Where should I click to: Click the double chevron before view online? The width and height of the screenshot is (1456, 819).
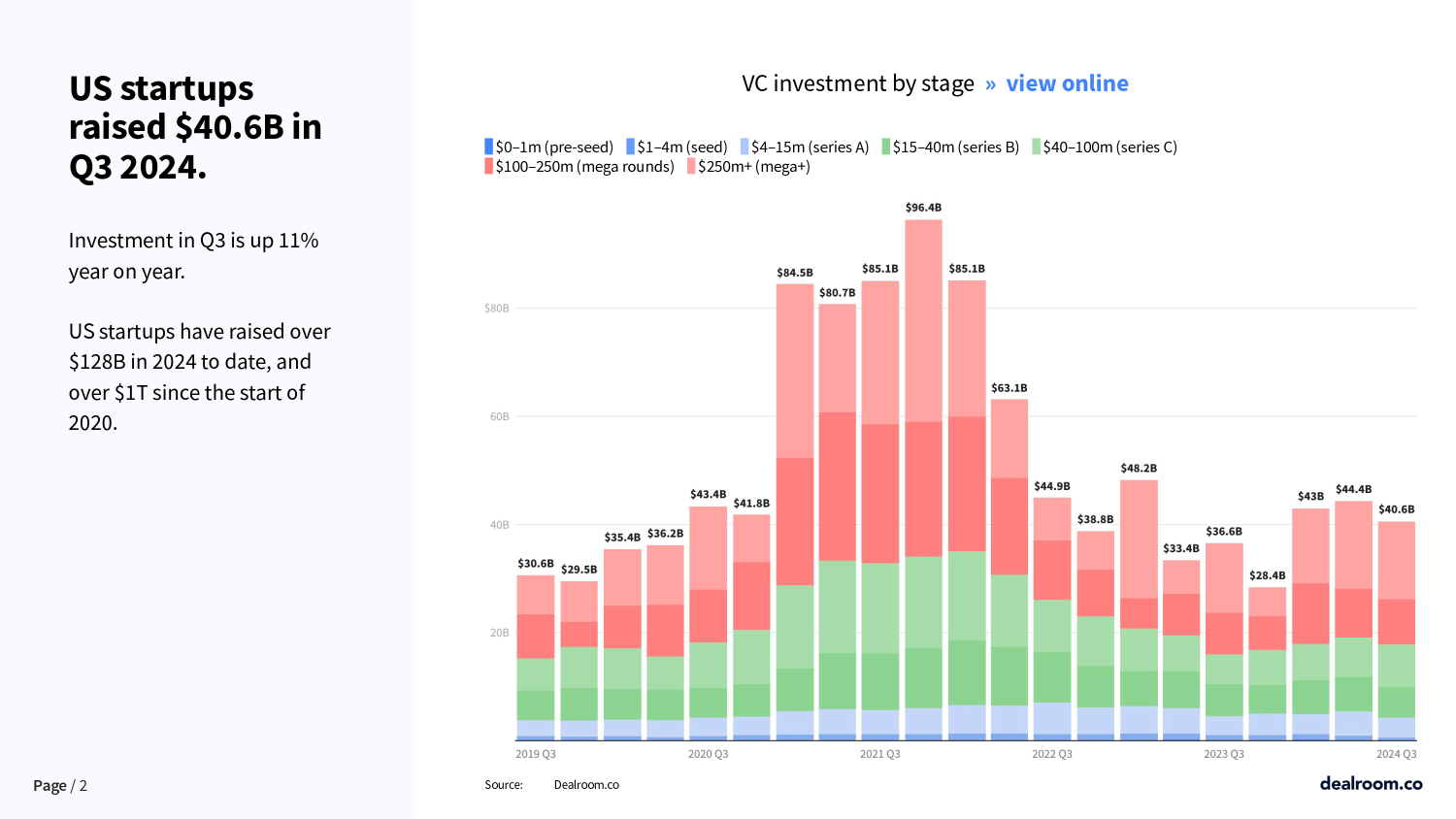tap(990, 84)
